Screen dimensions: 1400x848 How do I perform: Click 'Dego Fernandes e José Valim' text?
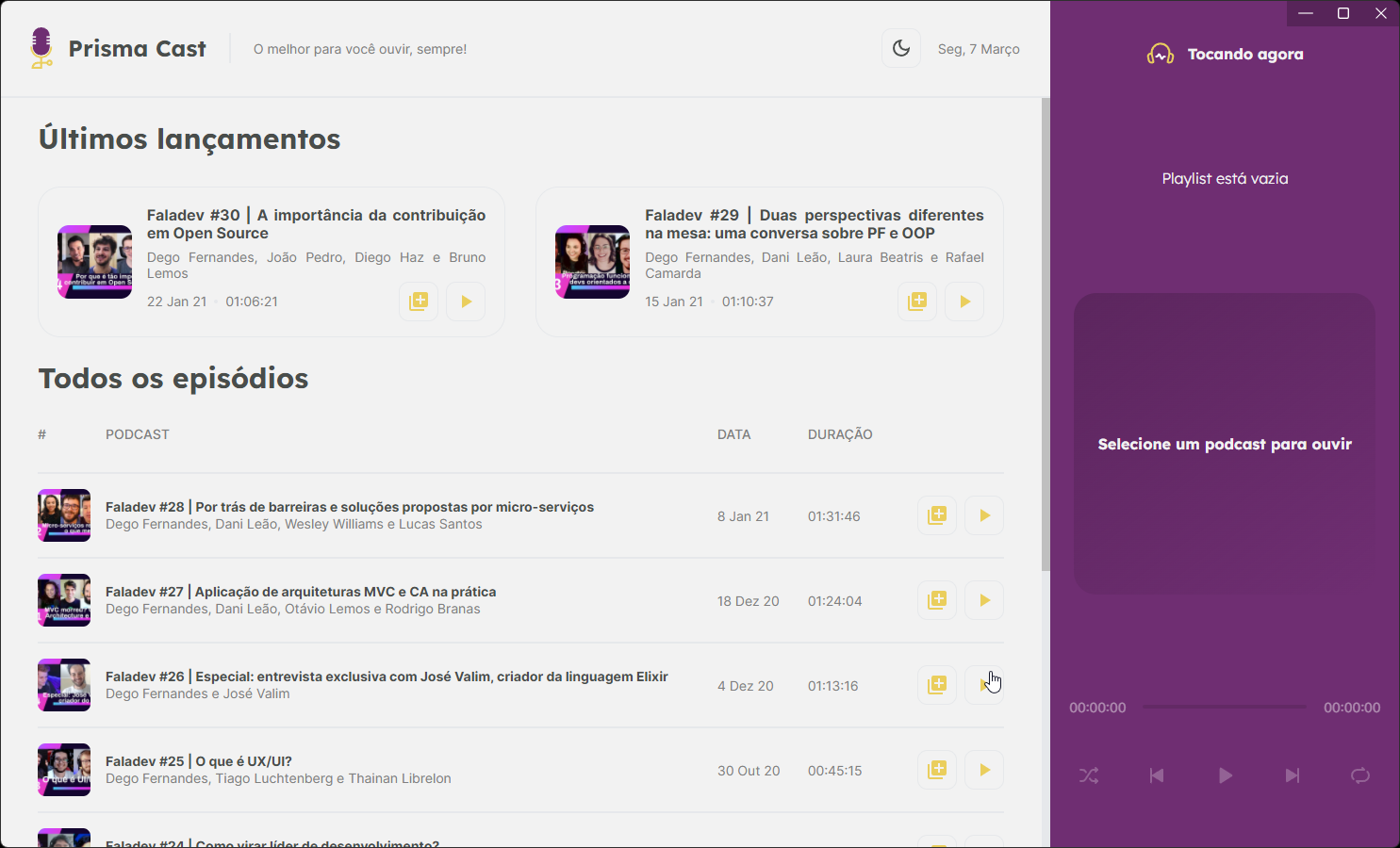pos(198,693)
